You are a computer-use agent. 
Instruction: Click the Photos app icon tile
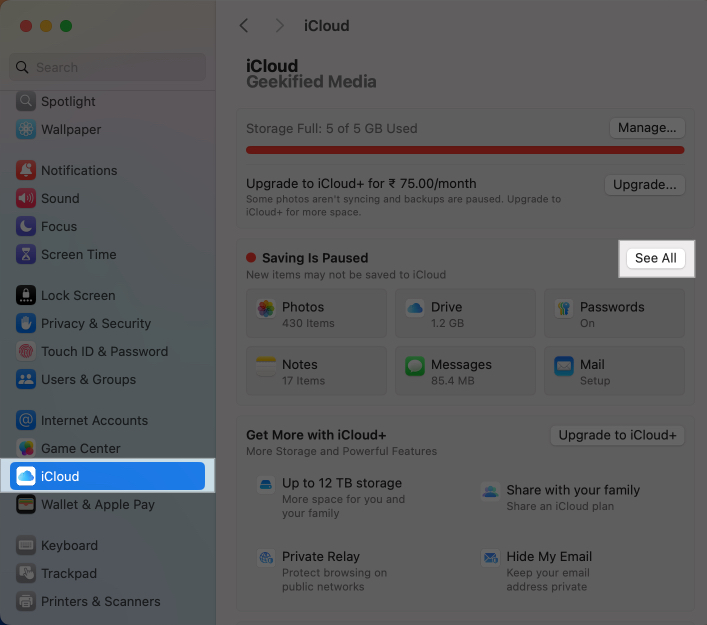(x=266, y=309)
